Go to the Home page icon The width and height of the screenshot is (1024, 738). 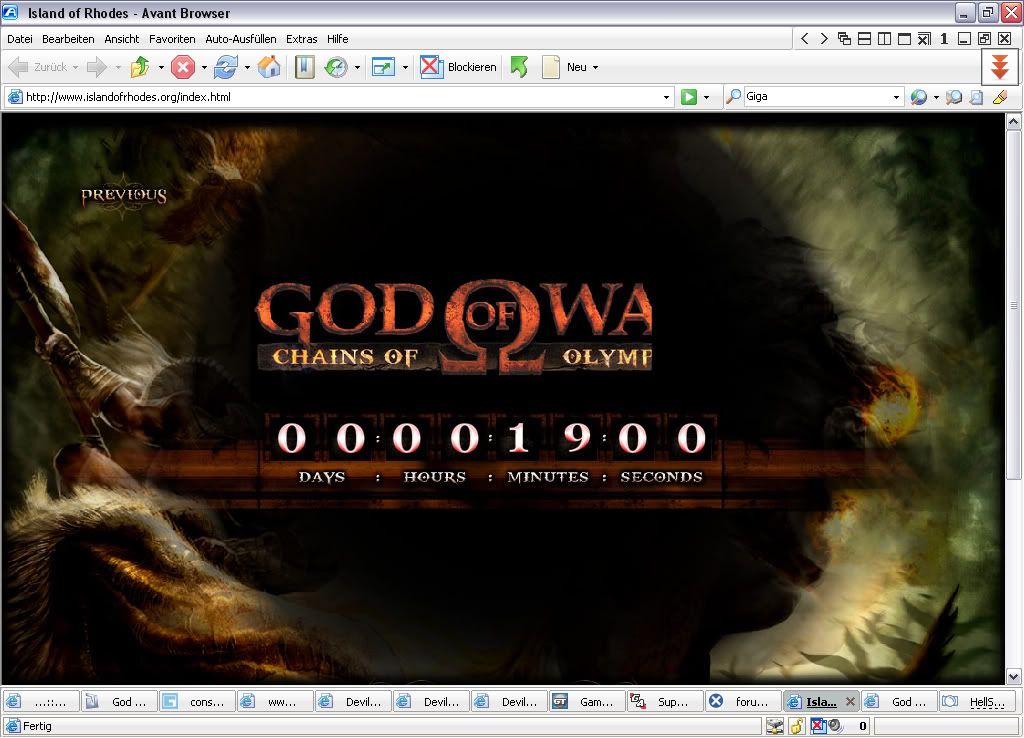click(x=269, y=67)
